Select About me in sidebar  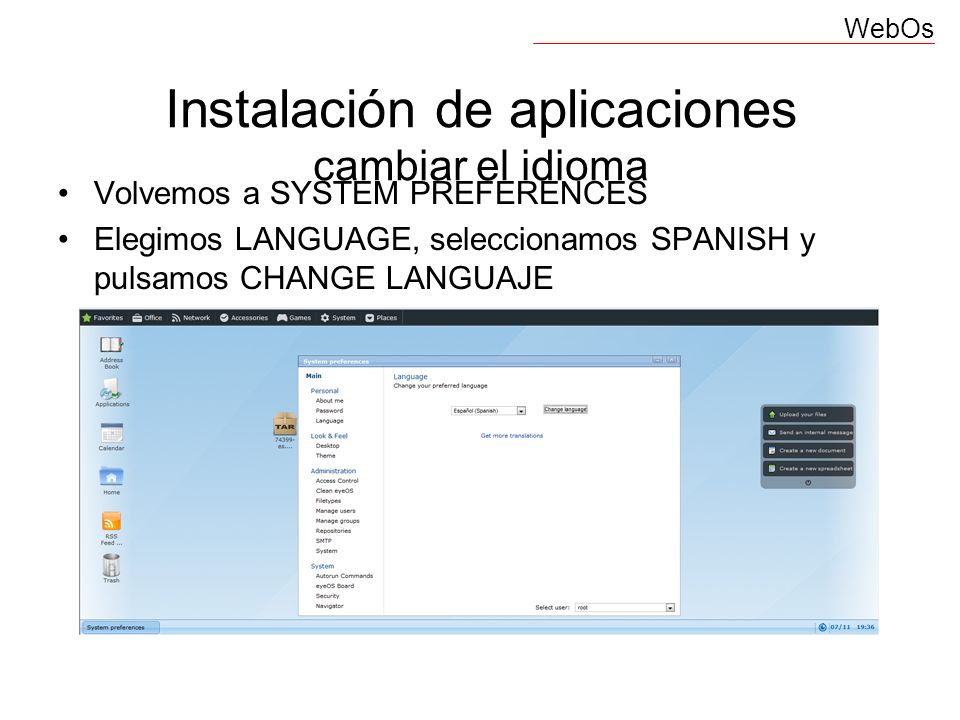[329, 401]
